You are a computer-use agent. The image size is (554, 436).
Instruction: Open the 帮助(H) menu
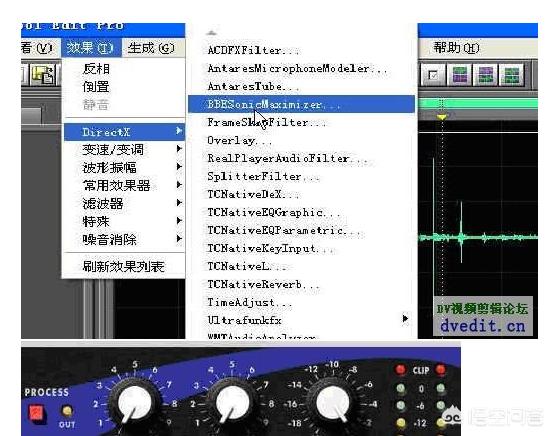click(x=456, y=48)
